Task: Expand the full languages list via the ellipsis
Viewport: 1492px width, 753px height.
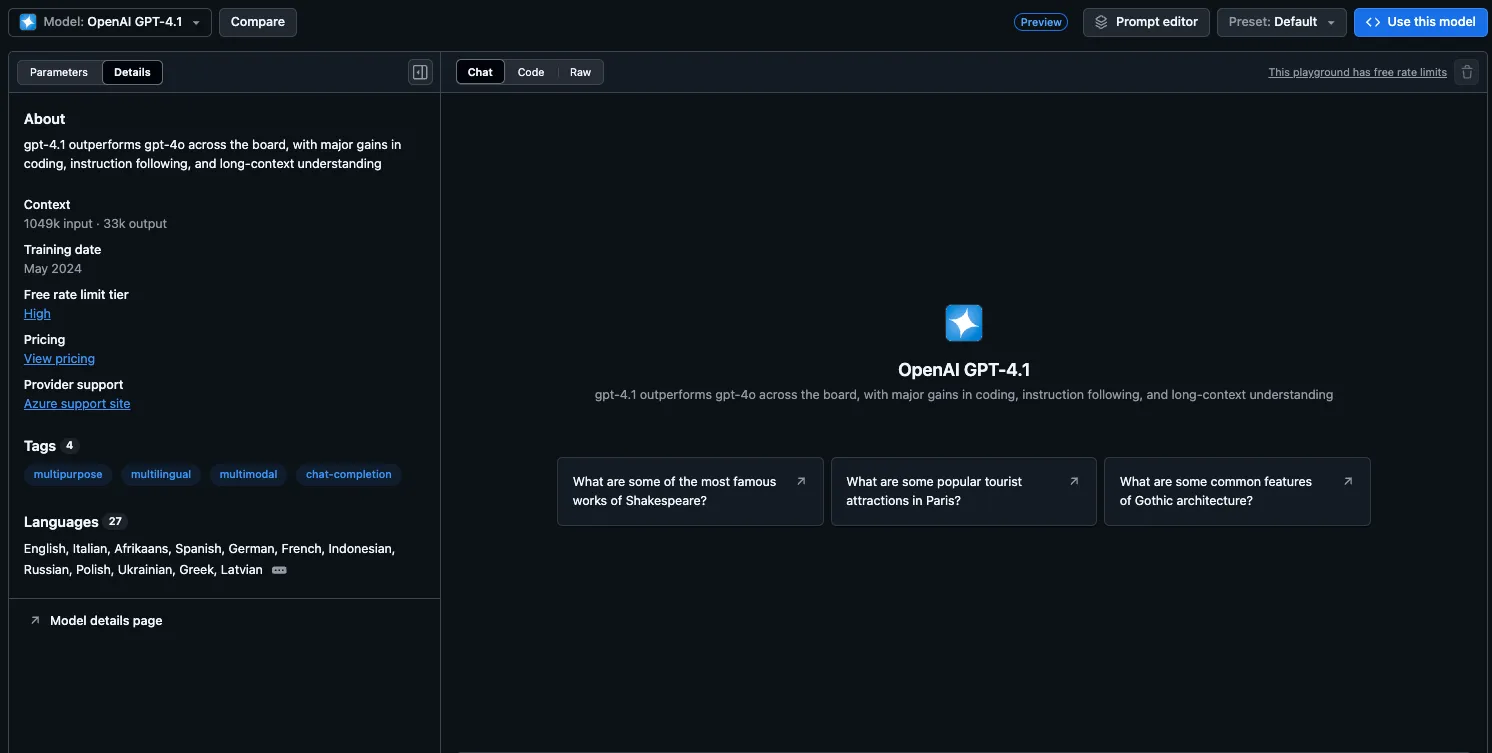Action: point(278,569)
